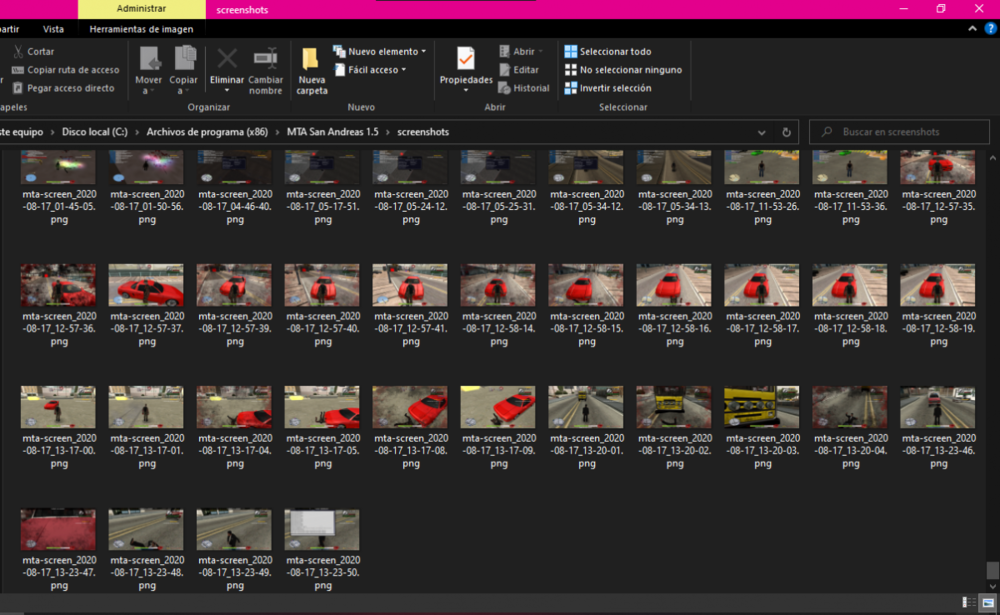The height and width of the screenshot is (615, 1000).
Task: Click the Buscar en screenshots search field
Action: [899, 132]
